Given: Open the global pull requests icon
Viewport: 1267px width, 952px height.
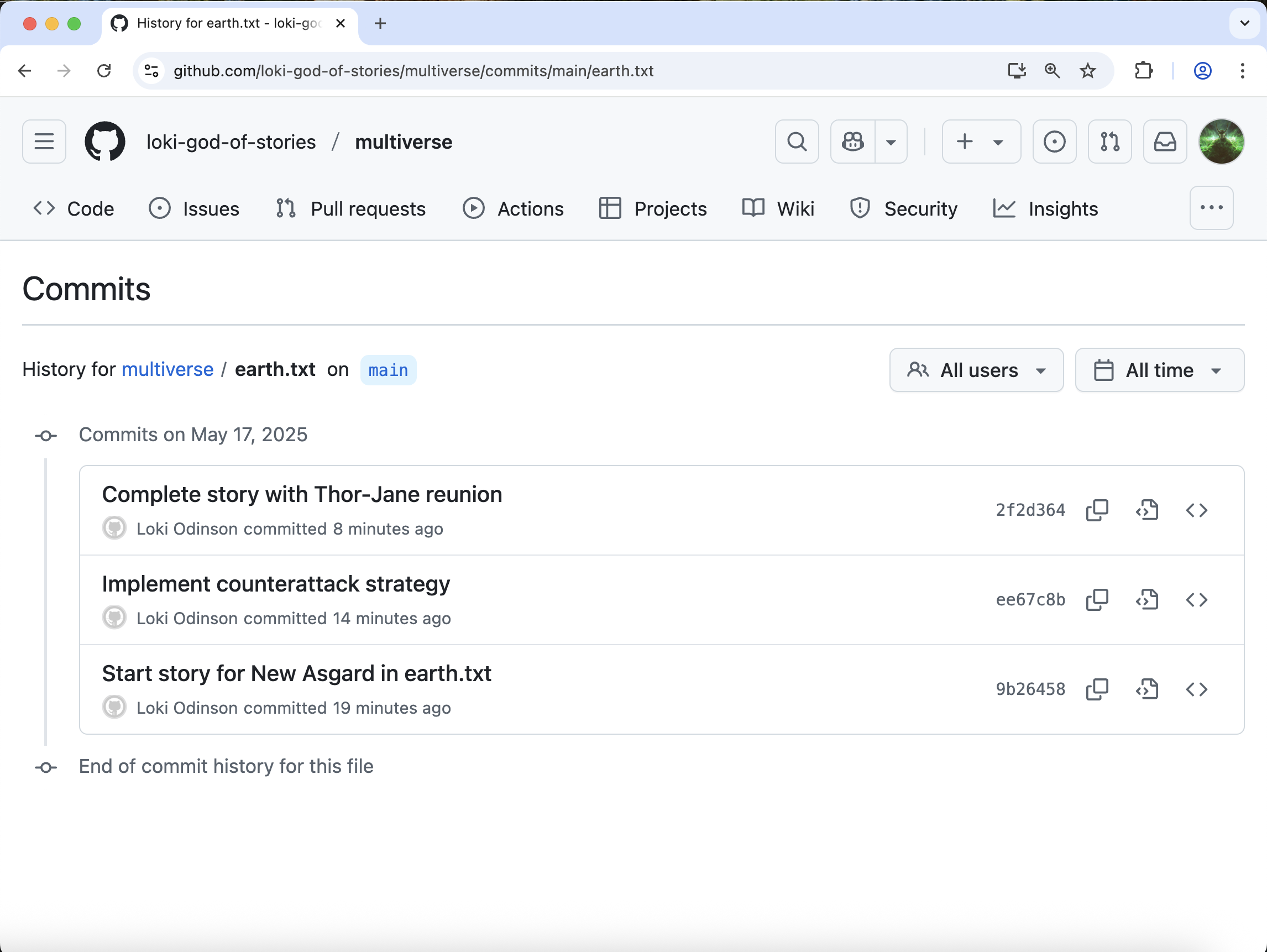Looking at the screenshot, I should point(1109,142).
